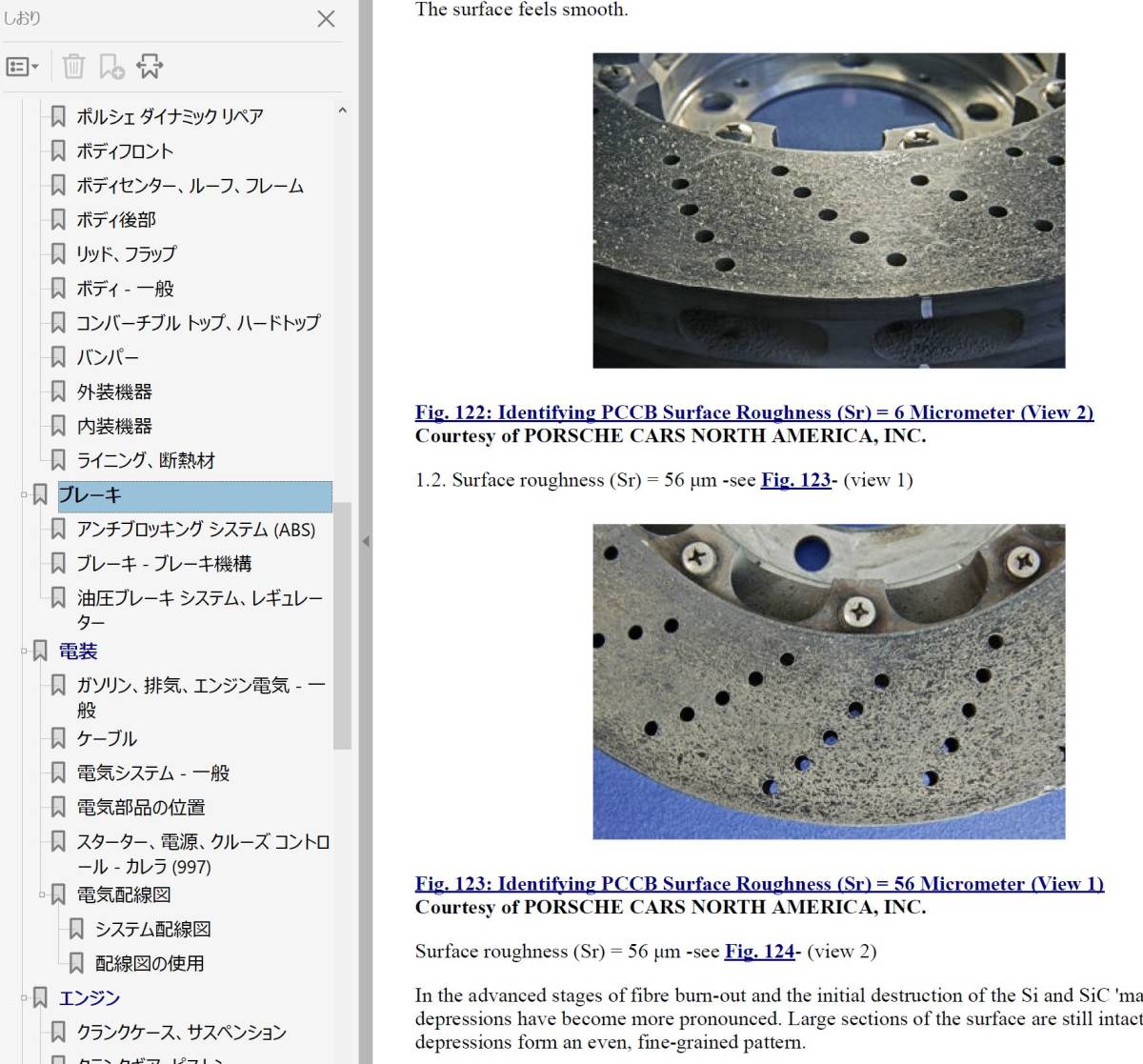Click bookmark icon beside 外装機器

[x=58, y=391]
